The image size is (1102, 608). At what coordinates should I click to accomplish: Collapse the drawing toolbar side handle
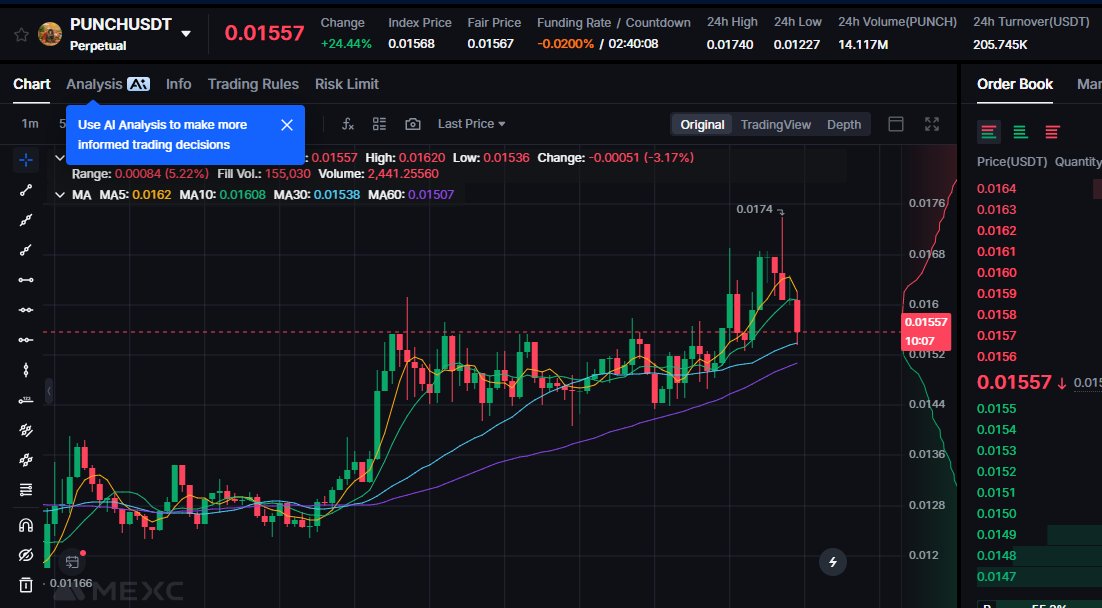[48, 390]
